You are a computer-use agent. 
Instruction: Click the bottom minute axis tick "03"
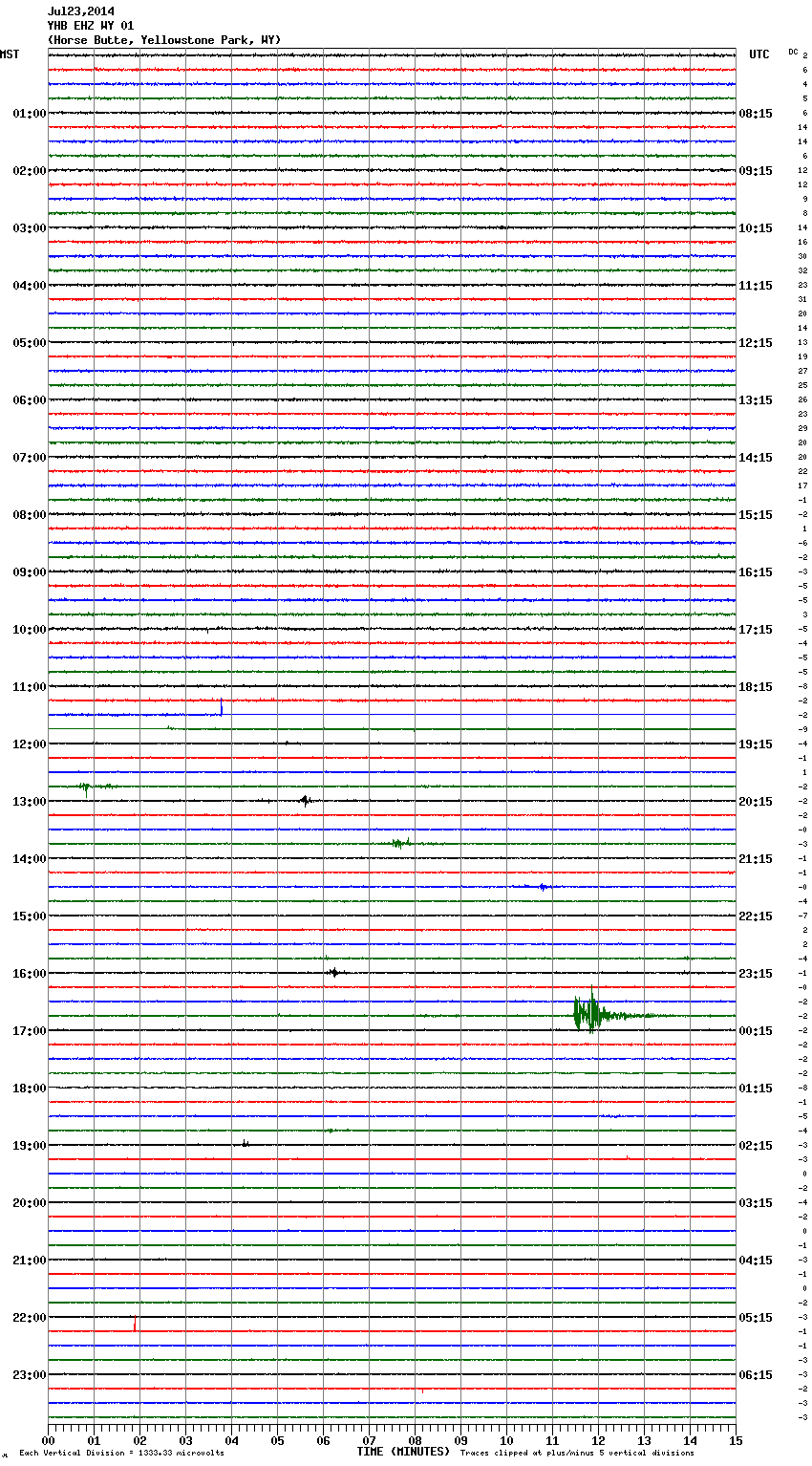[x=185, y=1441]
